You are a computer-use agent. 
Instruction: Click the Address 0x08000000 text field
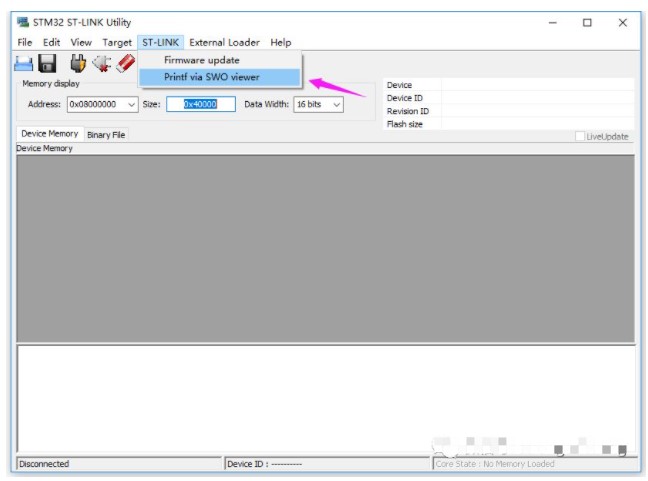click(96, 104)
